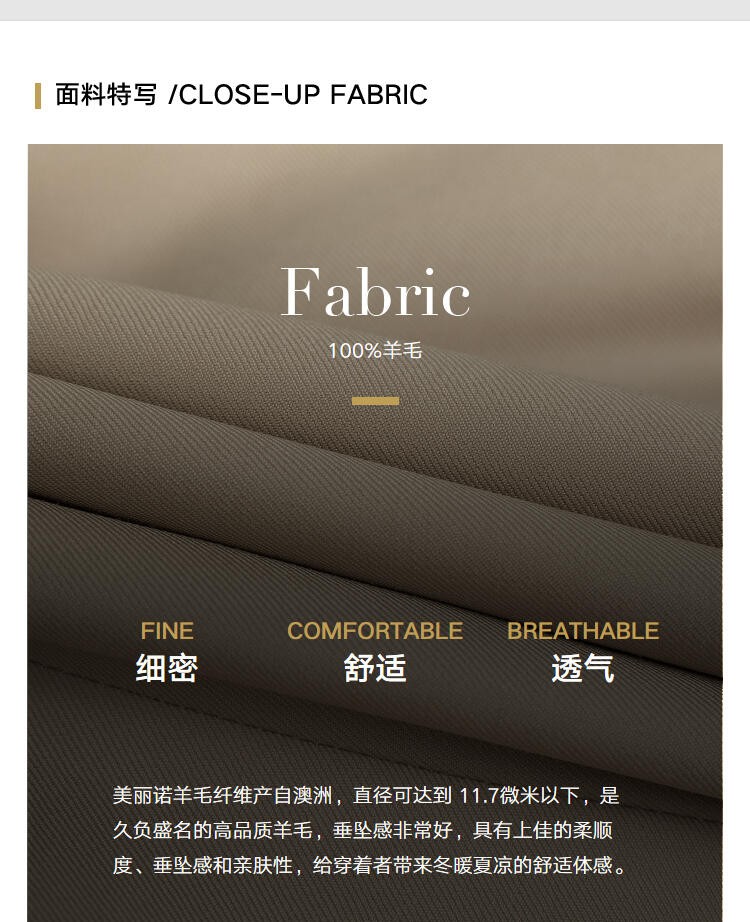Click the COMFORTABLE label

tap(375, 631)
